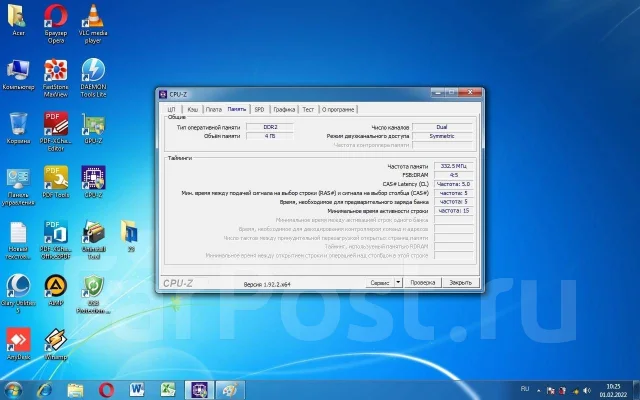This screenshot has height=400, width=640.
Task: Open the Windows Start menu orb
Action: (x=13, y=390)
